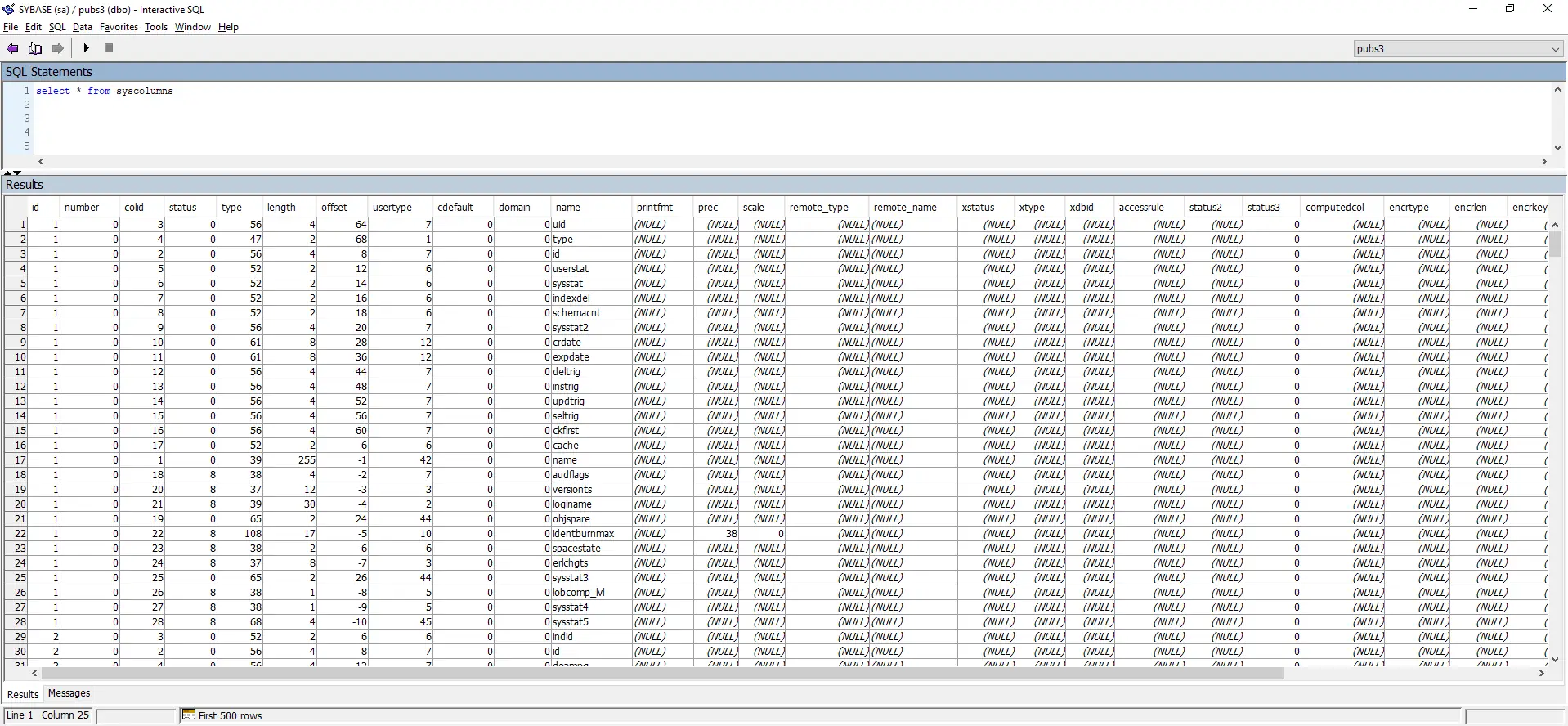Click the 'length' column header
Viewport: 1568px width, 726px height.
[x=290, y=208]
